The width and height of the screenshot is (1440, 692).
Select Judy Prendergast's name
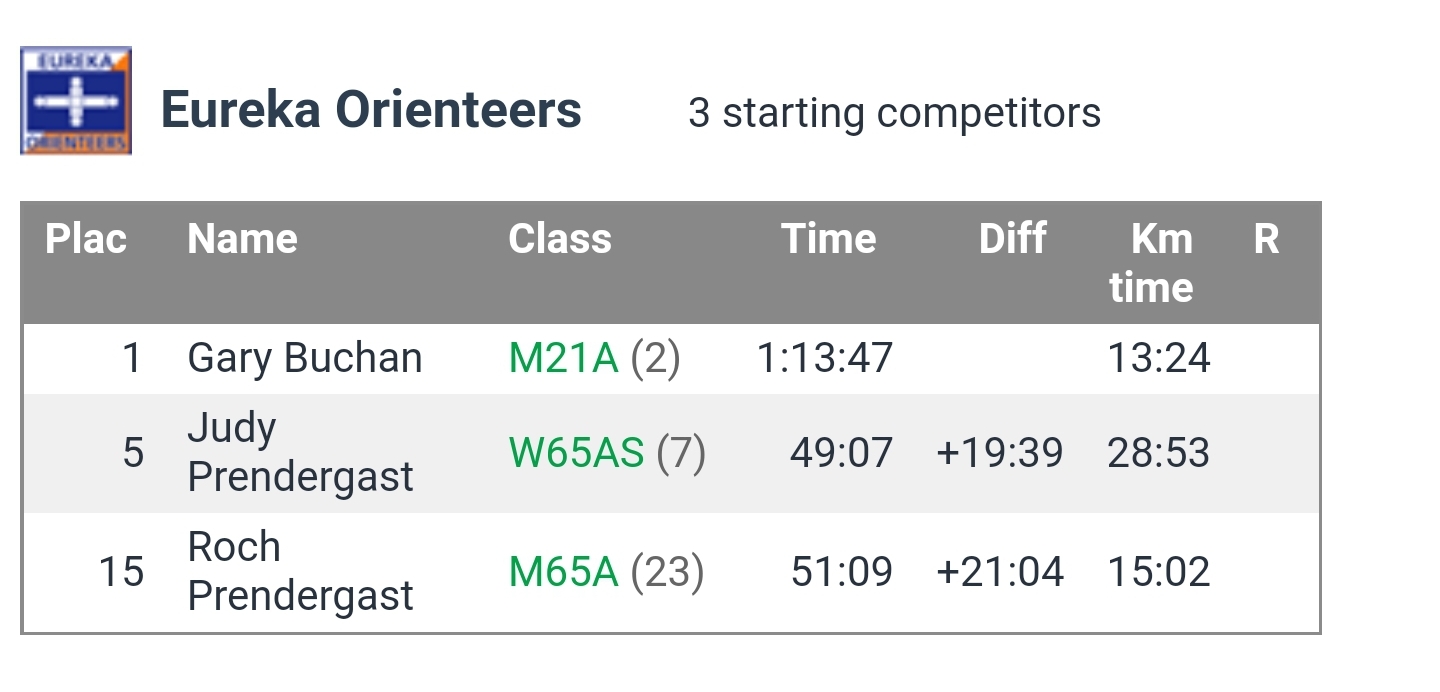point(300,453)
